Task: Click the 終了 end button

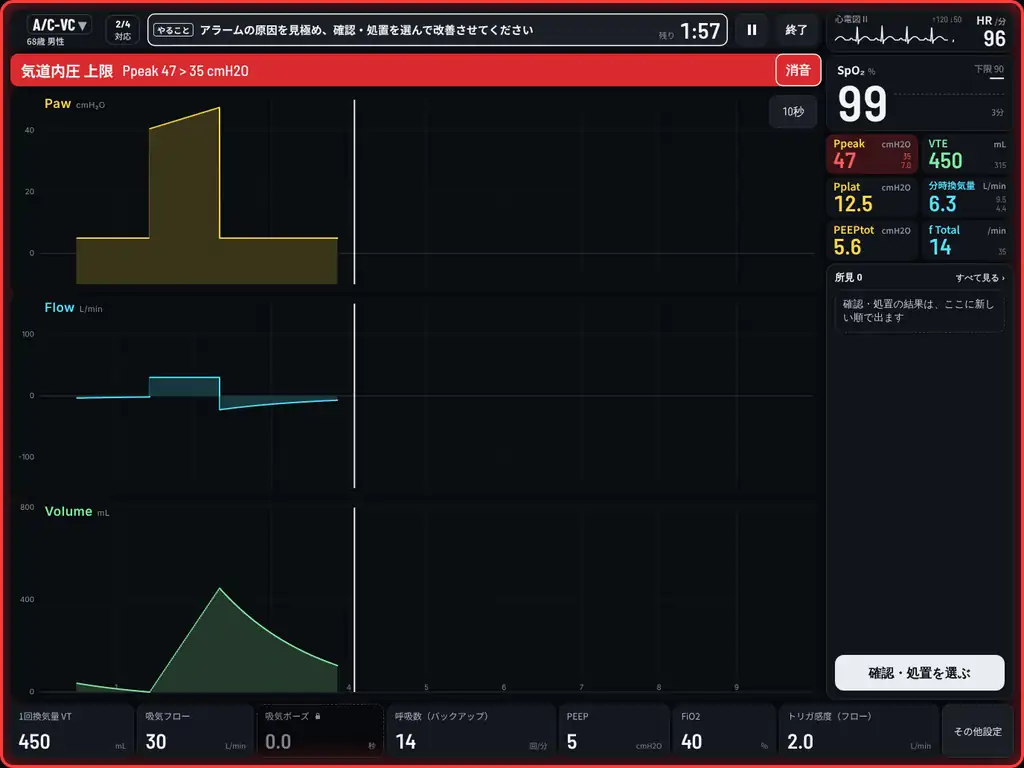Action: (x=796, y=30)
